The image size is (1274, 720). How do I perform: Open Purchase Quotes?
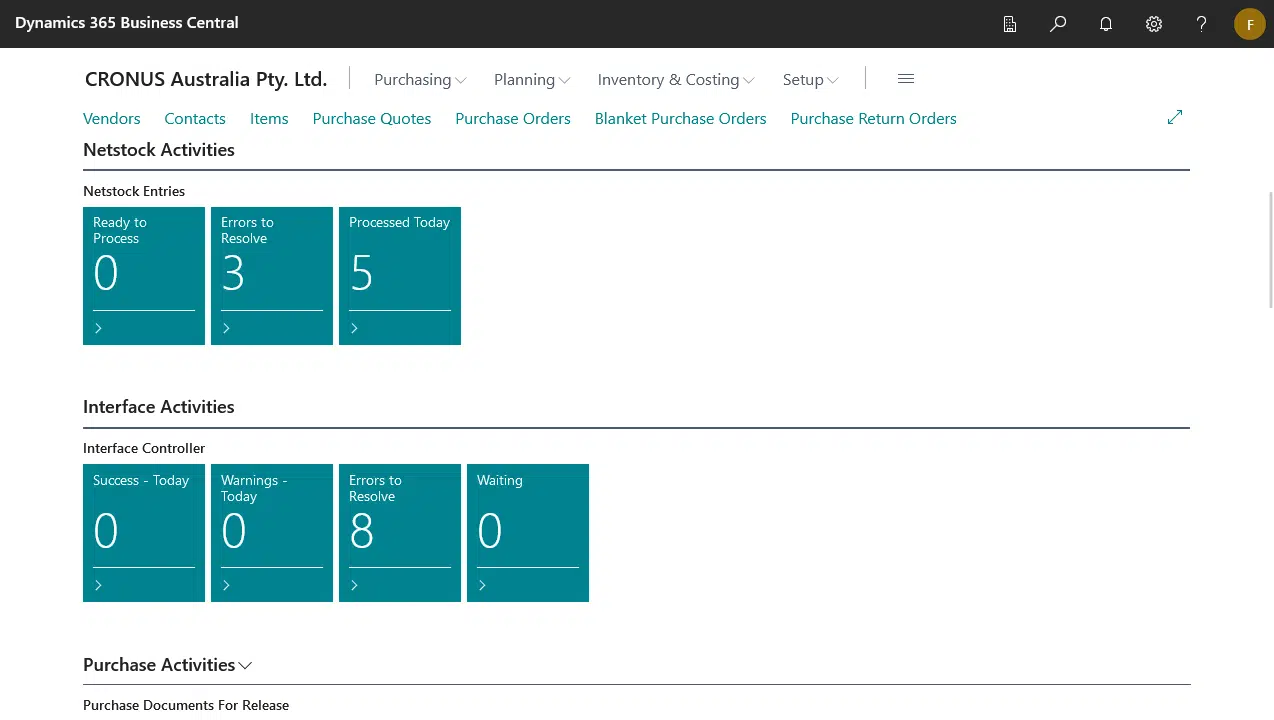click(x=372, y=118)
